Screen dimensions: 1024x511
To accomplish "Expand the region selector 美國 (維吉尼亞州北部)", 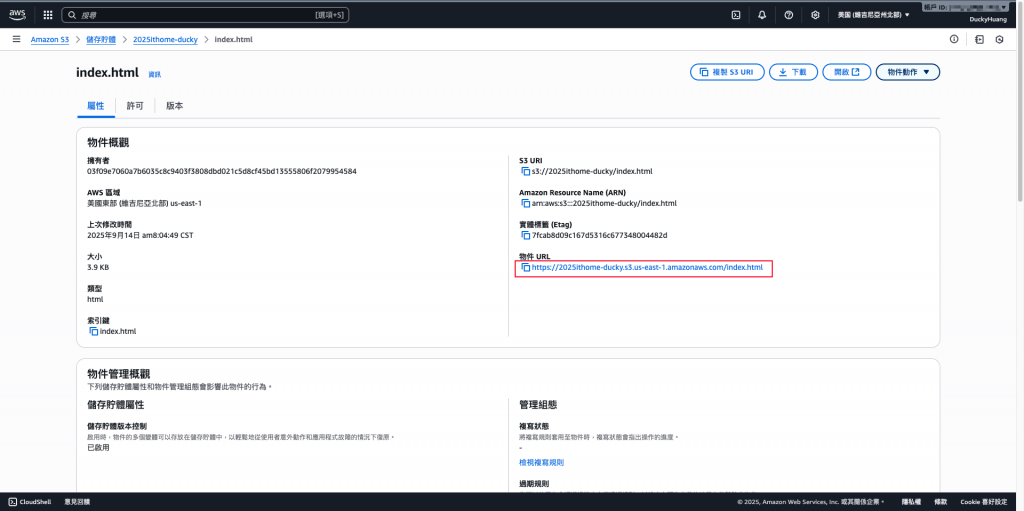I will point(874,15).
